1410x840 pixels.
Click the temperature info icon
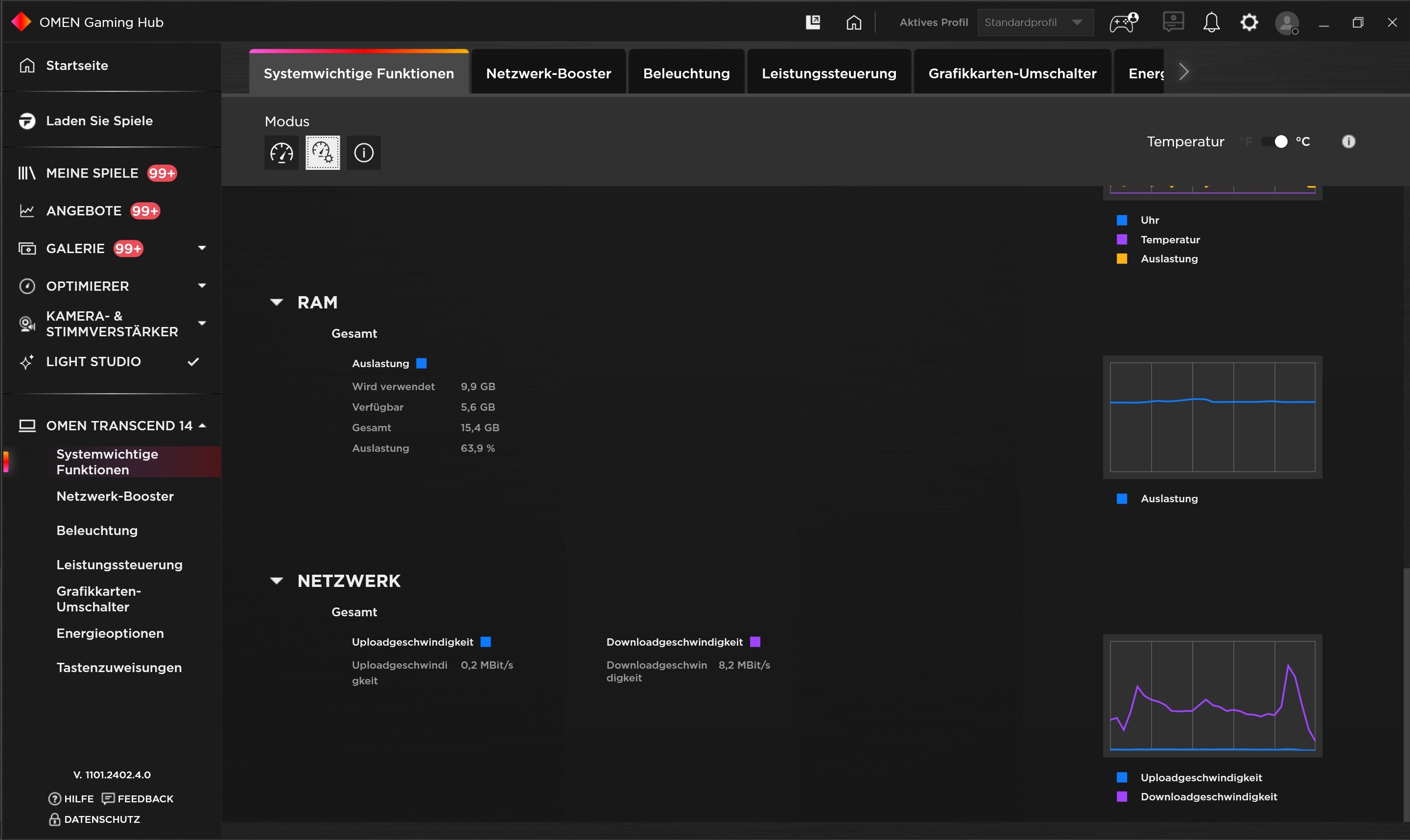tap(1348, 141)
